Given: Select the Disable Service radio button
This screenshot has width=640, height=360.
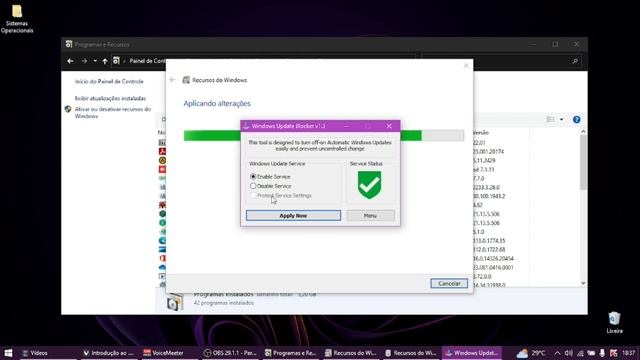Looking at the screenshot, I should (253, 186).
